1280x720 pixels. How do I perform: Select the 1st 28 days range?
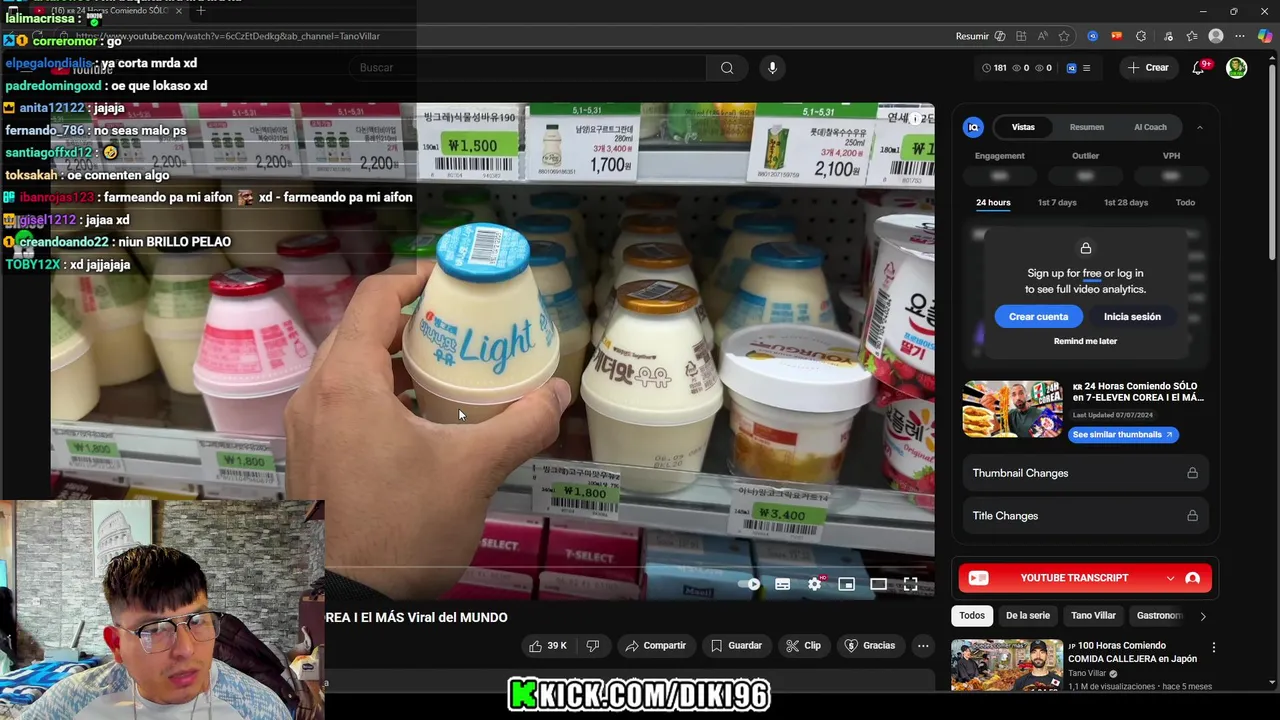pos(1126,202)
